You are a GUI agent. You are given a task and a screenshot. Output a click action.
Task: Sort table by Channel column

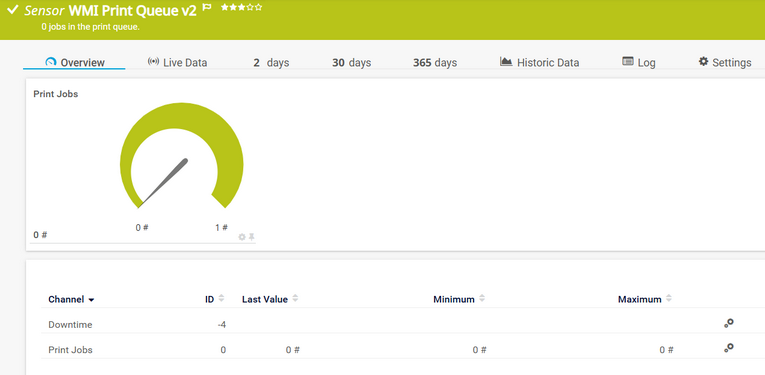click(71, 299)
